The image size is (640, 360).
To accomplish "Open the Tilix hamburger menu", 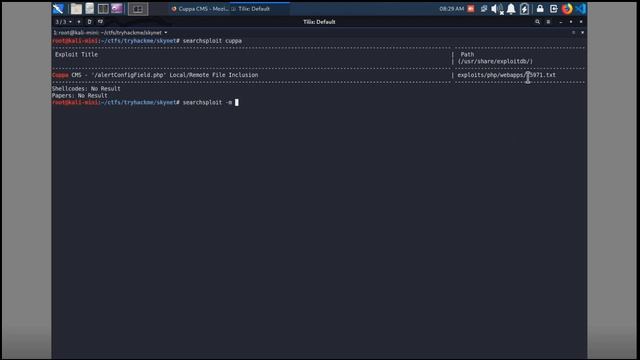I will point(548,22).
